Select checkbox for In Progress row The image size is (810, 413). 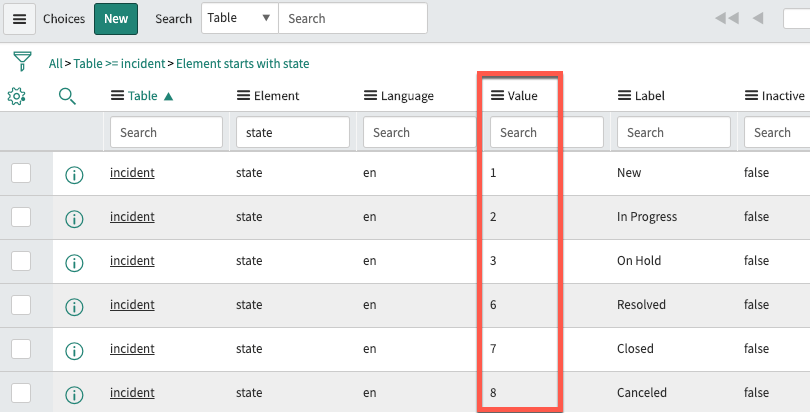[x=21, y=217]
